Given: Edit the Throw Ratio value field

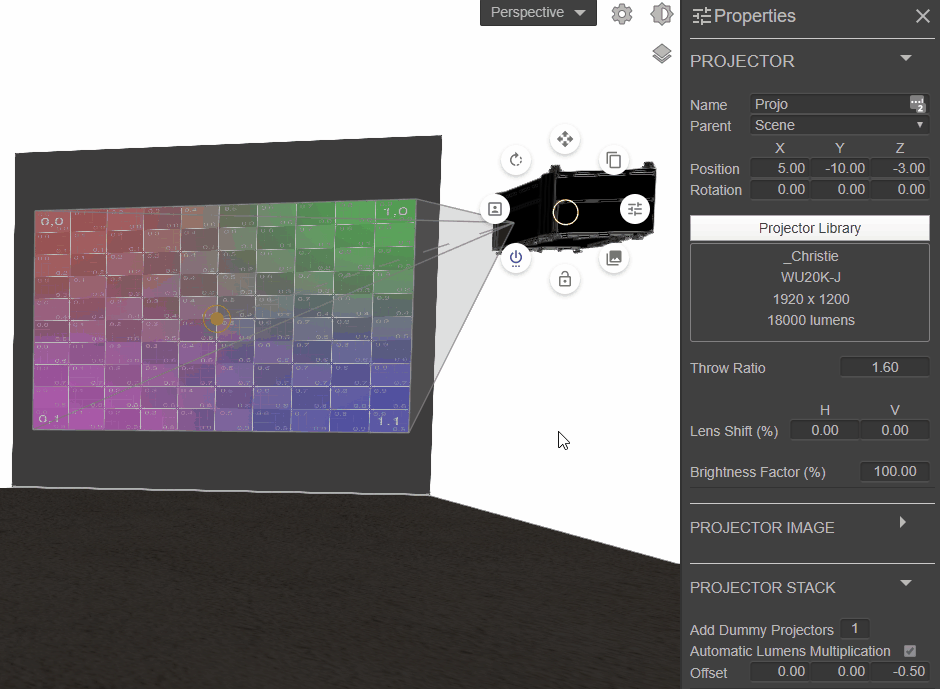Looking at the screenshot, I should pyautogui.click(x=884, y=367).
